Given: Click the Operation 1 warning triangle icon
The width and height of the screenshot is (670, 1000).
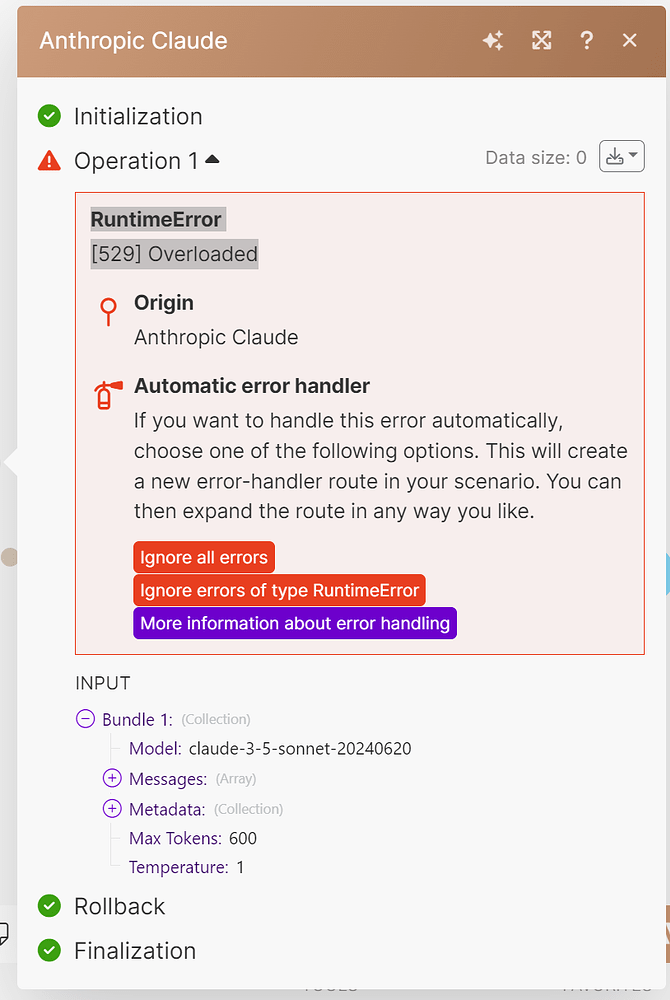Looking at the screenshot, I should pyautogui.click(x=49, y=160).
